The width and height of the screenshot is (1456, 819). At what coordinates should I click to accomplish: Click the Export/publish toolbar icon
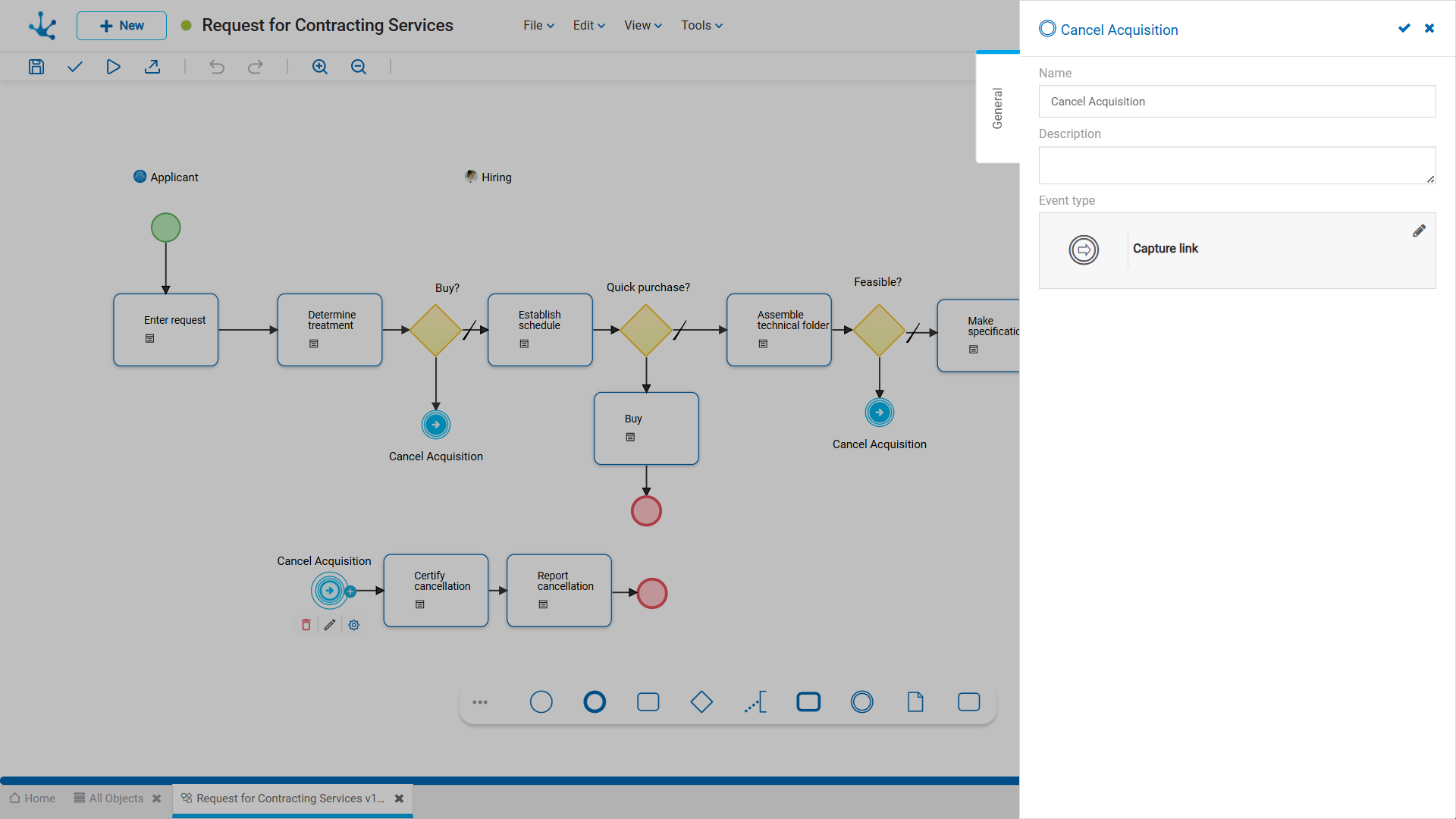coord(152,67)
